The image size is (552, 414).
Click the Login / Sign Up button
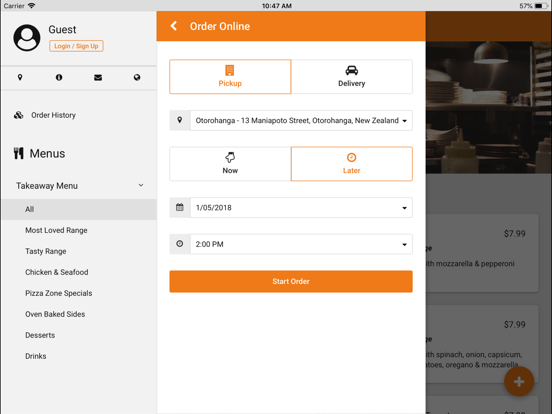[x=76, y=46]
